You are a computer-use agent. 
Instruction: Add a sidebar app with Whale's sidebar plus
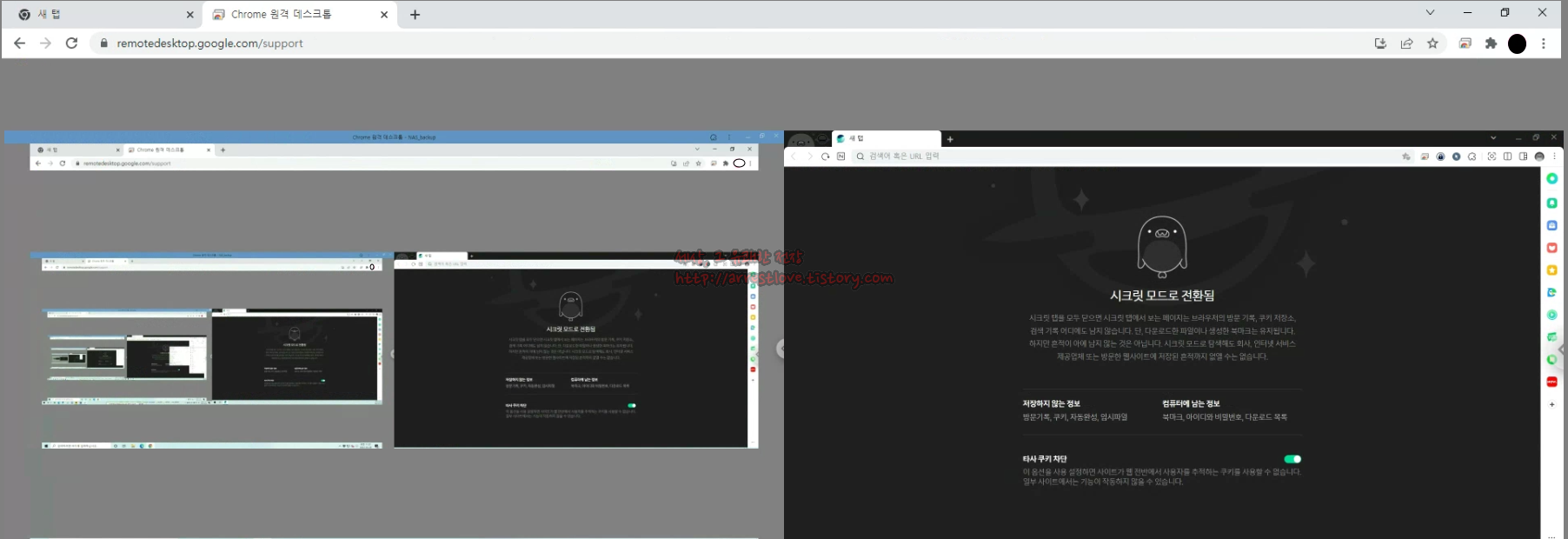point(1551,404)
